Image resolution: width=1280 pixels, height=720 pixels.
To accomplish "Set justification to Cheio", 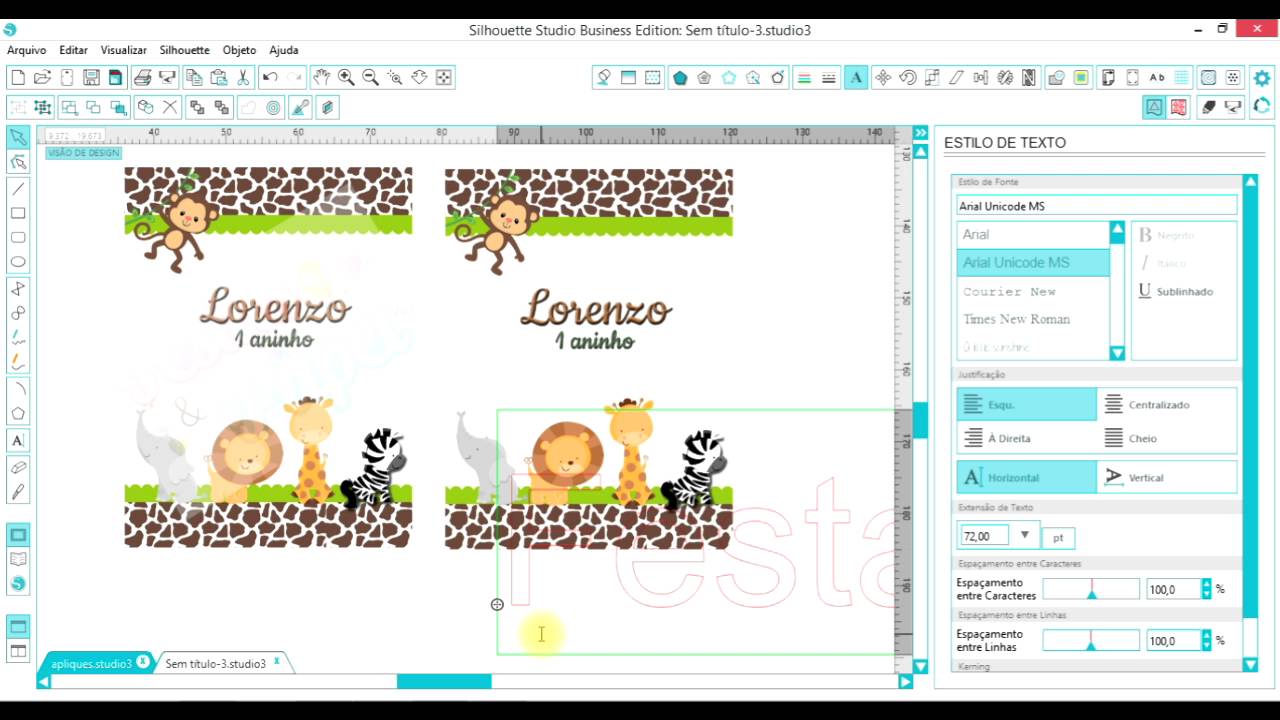I will (x=1167, y=438).
